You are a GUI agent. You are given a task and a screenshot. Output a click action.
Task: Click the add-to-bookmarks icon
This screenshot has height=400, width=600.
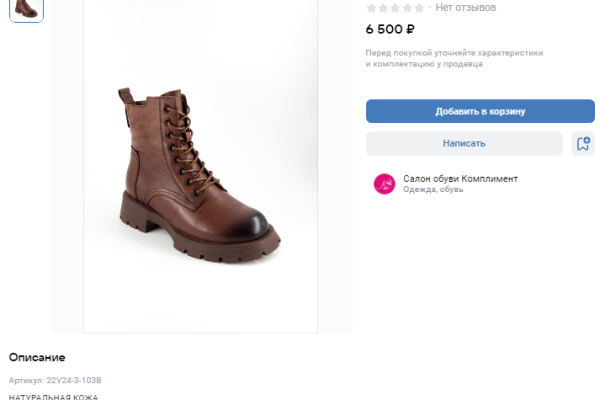[x=583, y=144]
